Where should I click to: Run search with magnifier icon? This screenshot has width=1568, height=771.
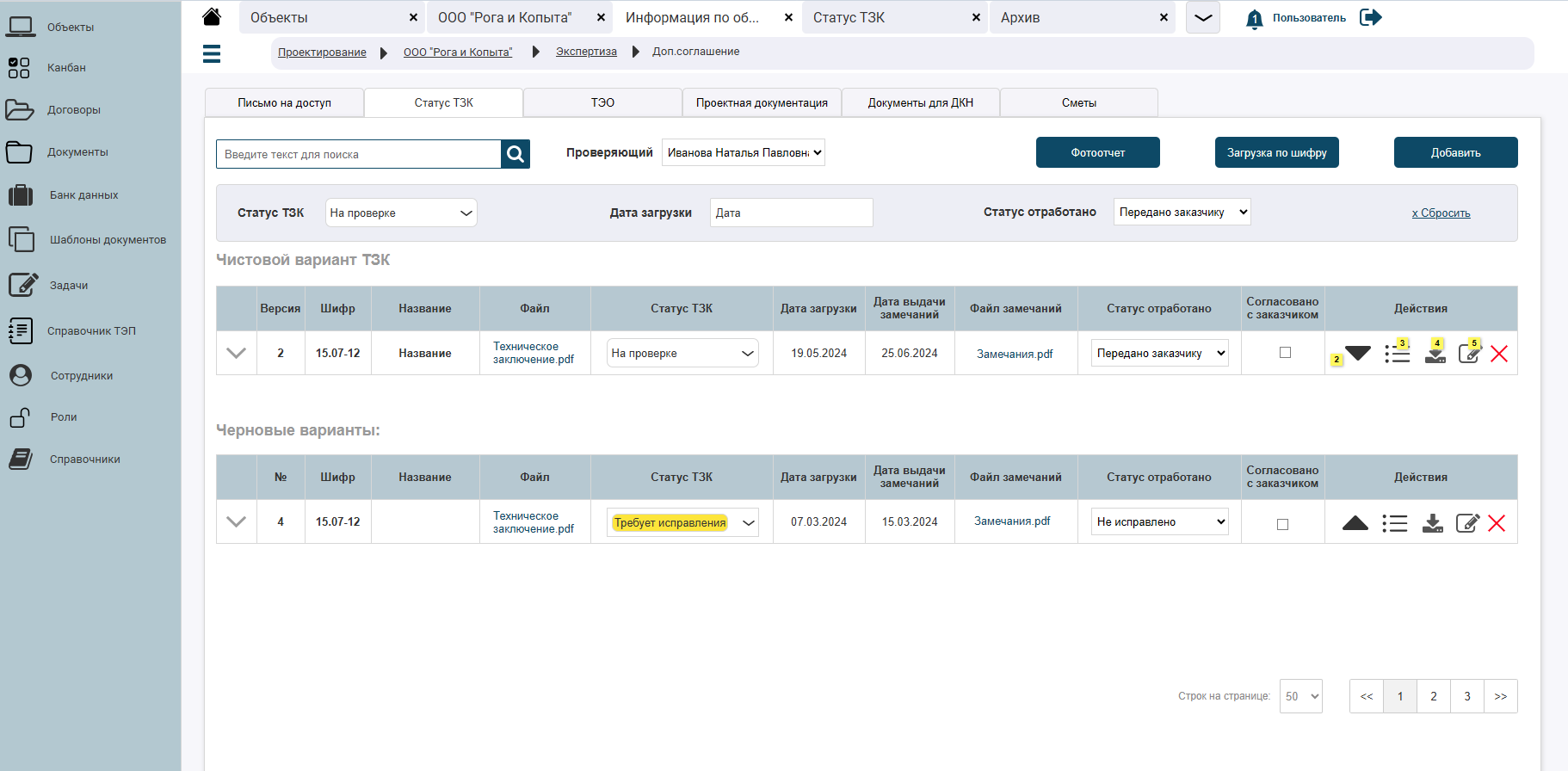point(515,154)
